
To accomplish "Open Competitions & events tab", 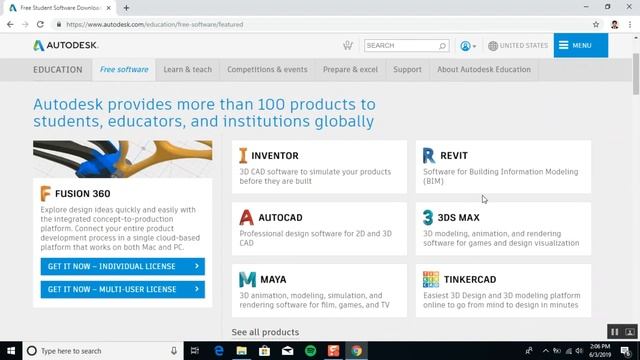I will [267, 69].
